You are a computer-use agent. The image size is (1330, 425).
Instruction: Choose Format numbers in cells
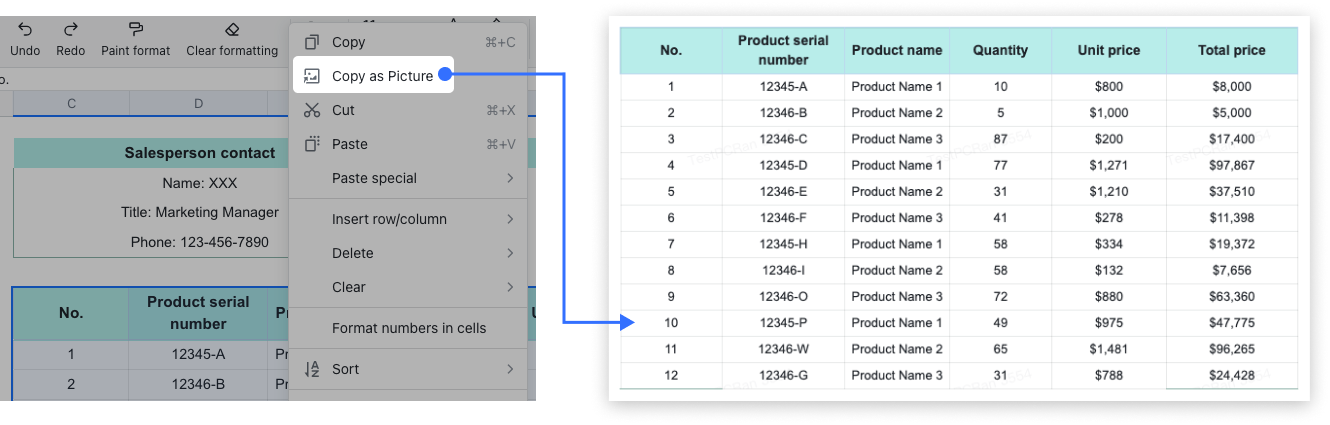[x=408, y=328]
